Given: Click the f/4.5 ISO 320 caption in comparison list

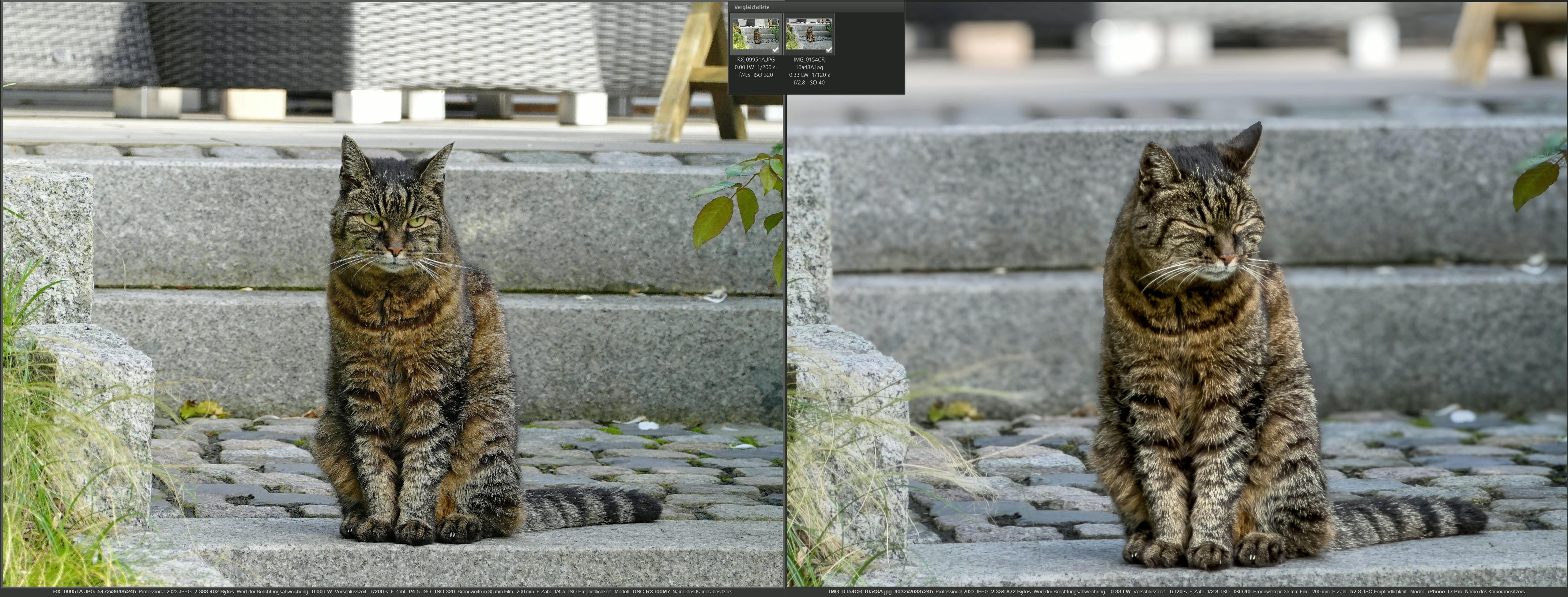Looking at the screenshot, I should pyautogui.click(x=756, y=75).
